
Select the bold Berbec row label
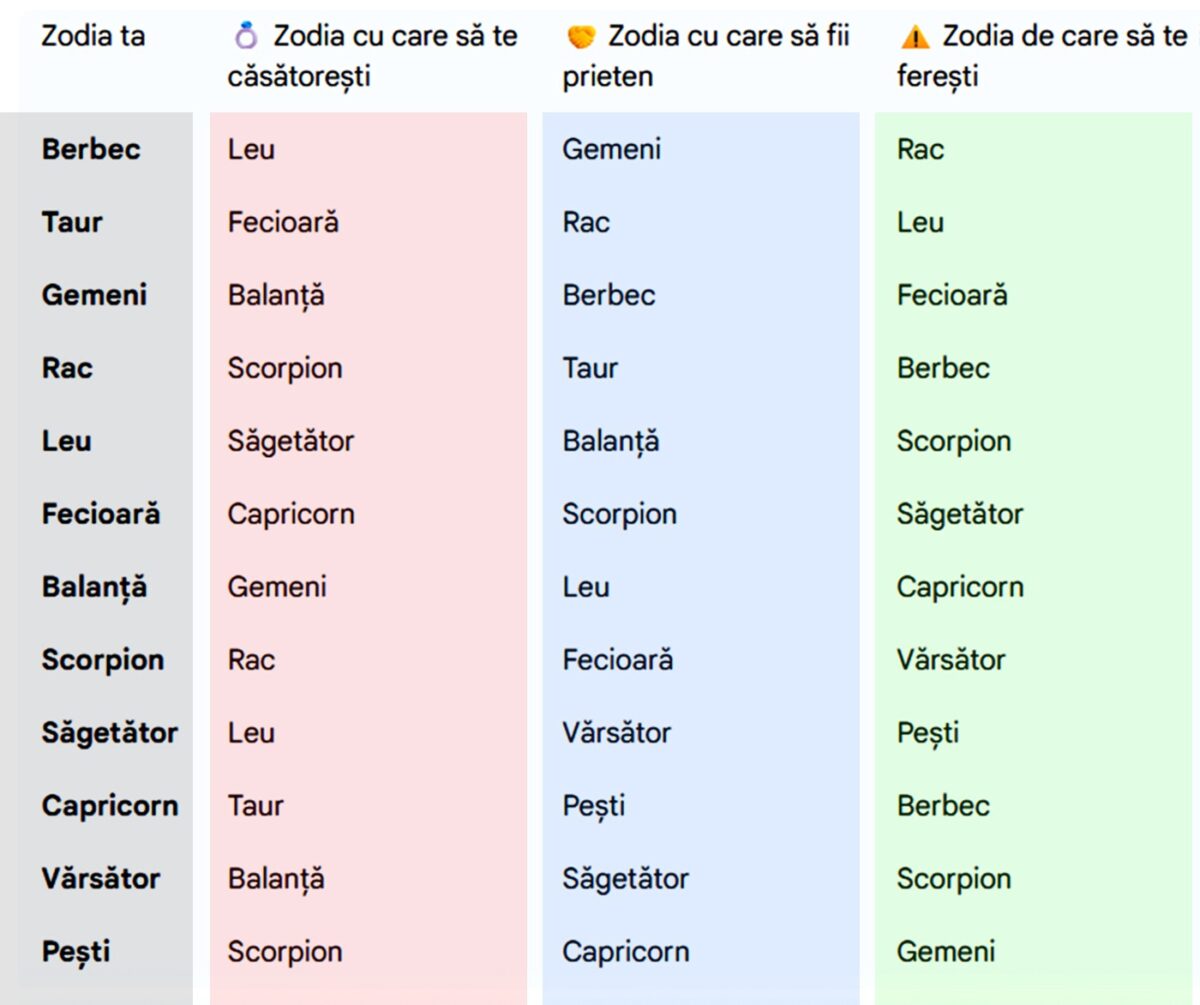(x=91, y=149)
